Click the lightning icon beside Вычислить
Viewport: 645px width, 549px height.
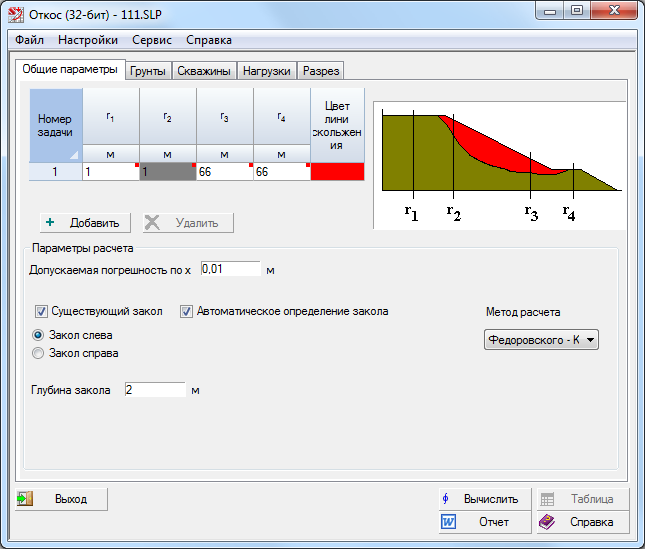click(x=447, y=499)
